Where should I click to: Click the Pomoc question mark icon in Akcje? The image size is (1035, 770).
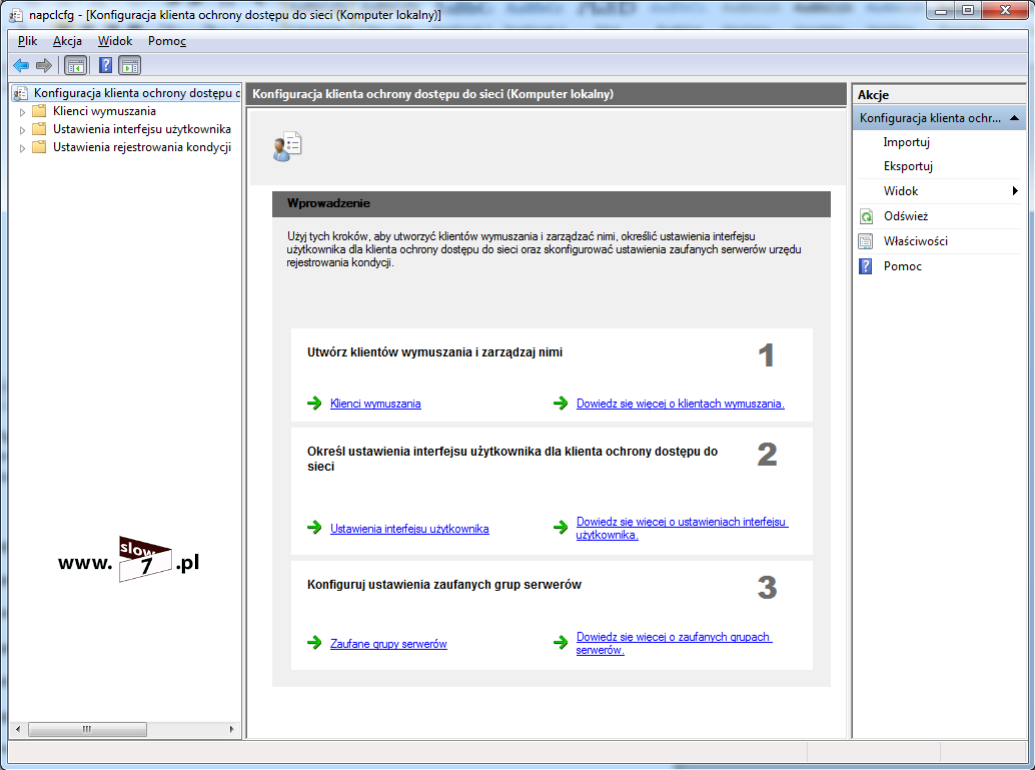click(x=865, y=267)
